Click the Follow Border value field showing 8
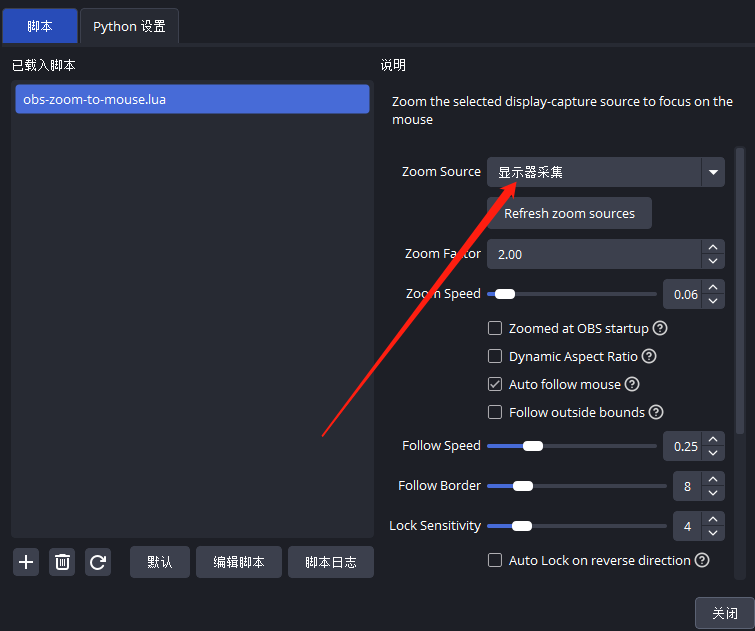 [x=688, y=486]
